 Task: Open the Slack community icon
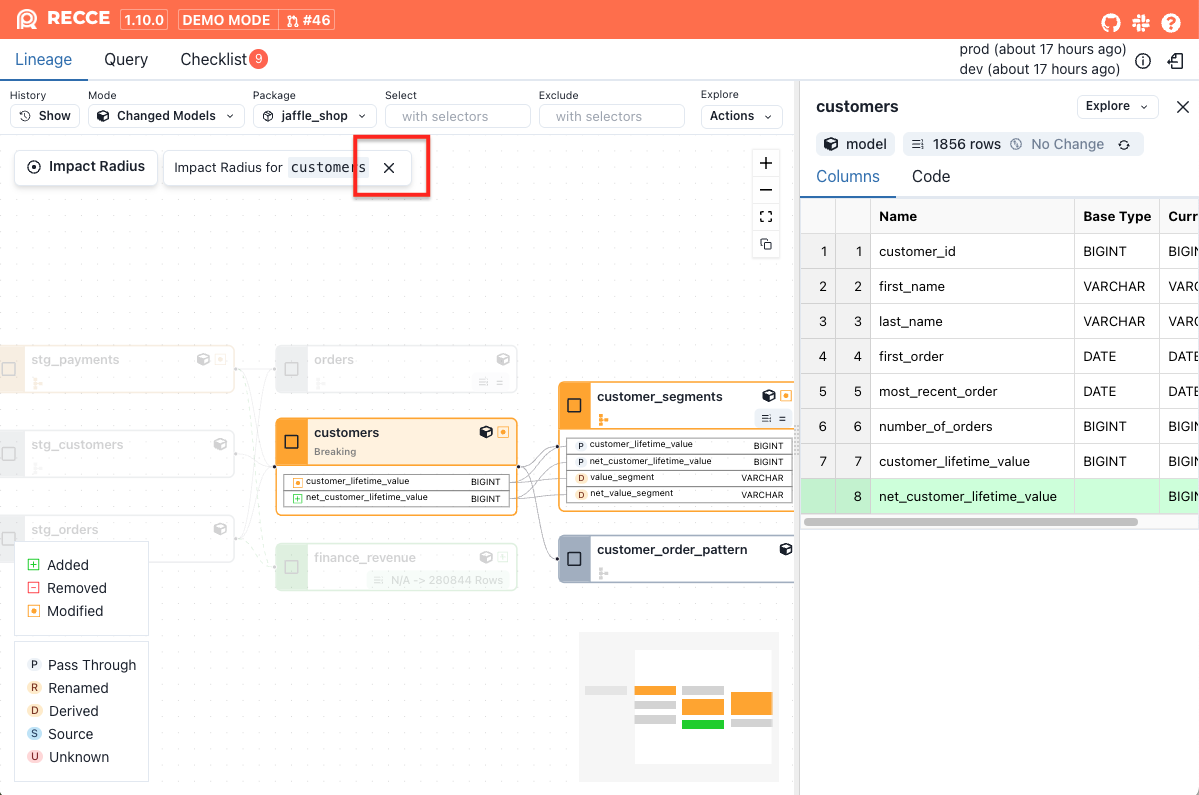pyautogui.click(x=1141, y=22)
